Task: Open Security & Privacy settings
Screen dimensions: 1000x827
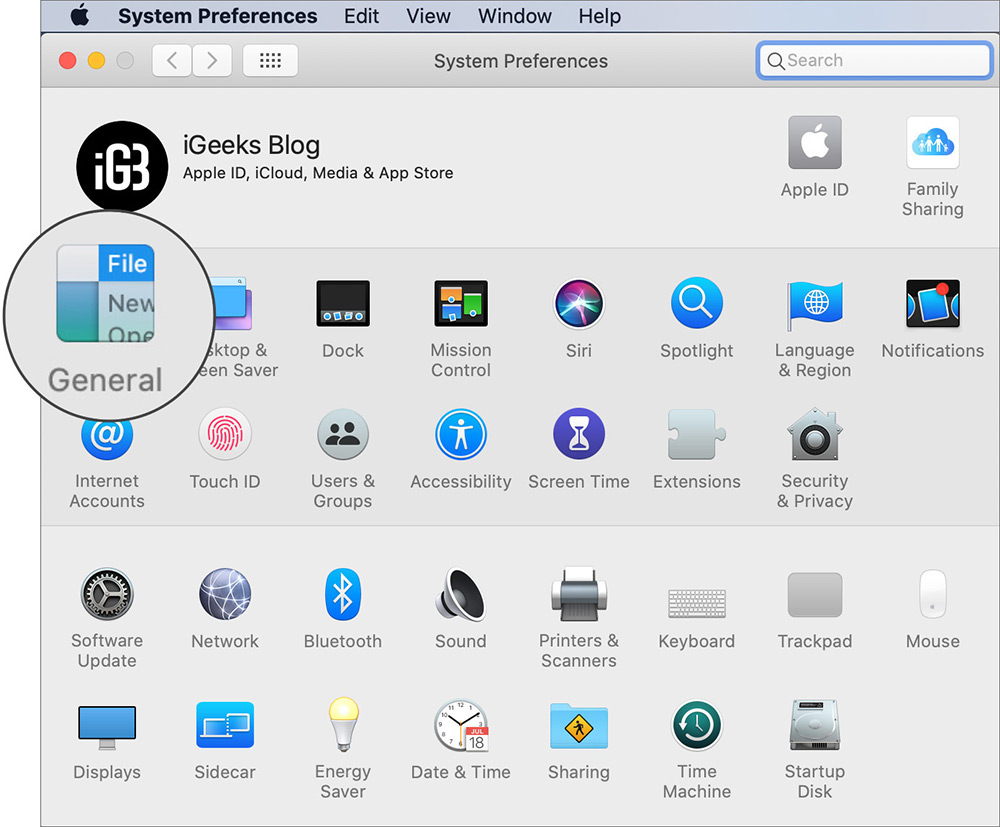Action: [815, 434]
